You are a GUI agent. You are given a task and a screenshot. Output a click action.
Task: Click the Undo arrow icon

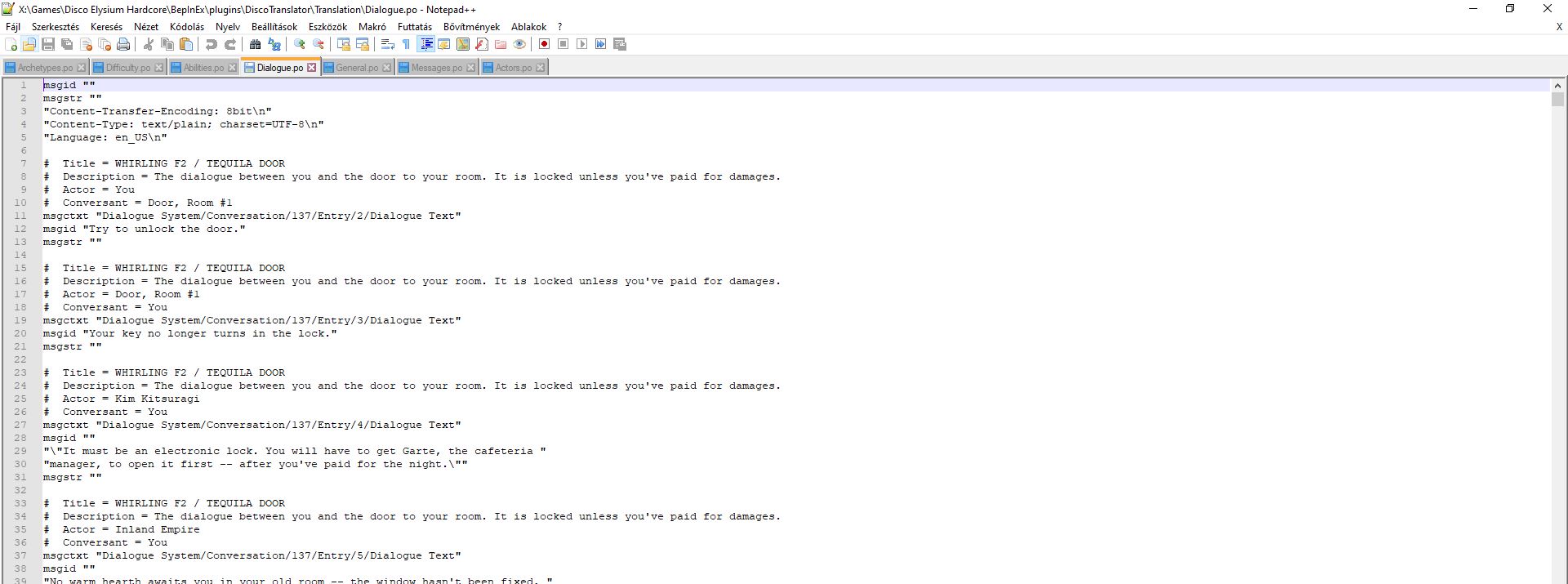212,44
